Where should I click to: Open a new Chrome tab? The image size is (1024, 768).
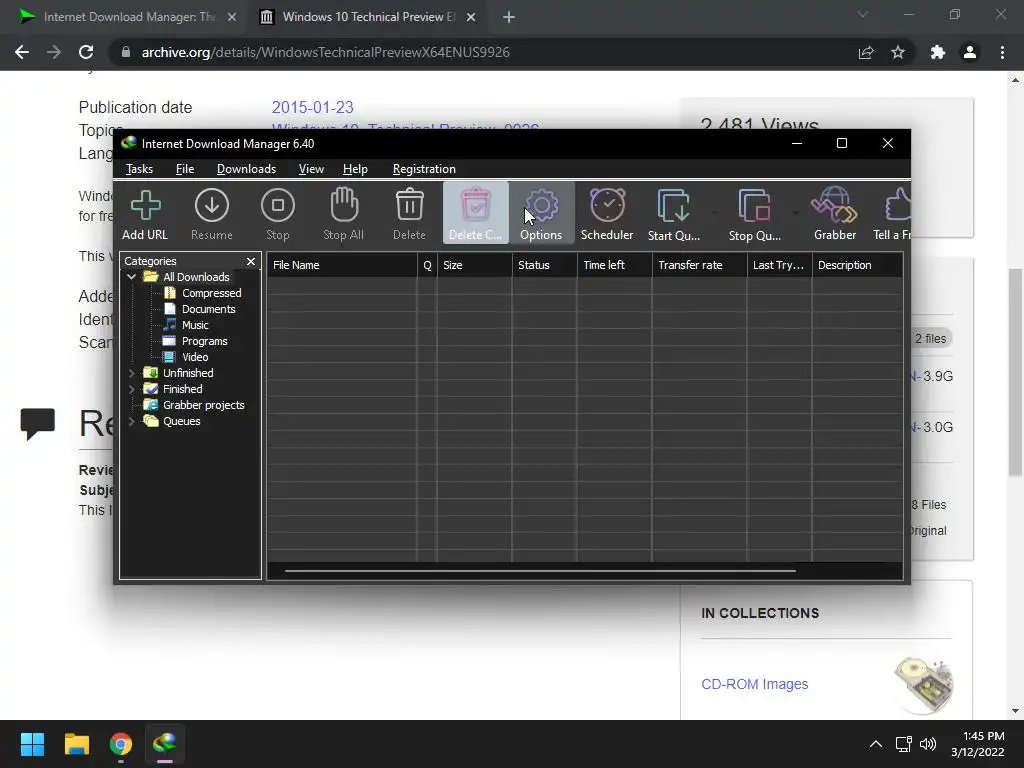click(509, 17)
